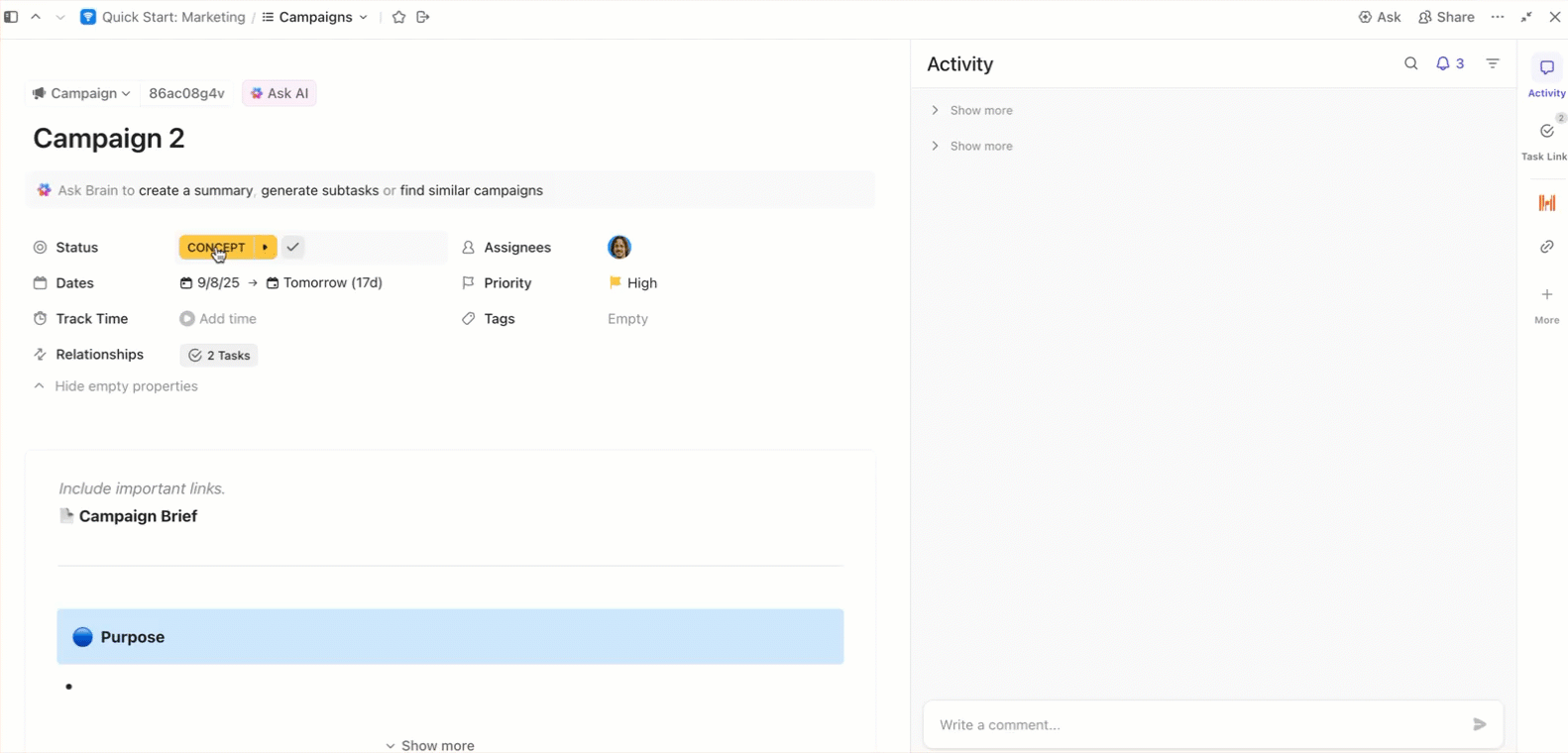1568x753 pixels.
Task: Click the star favorite icon
Action: (398, 17)
